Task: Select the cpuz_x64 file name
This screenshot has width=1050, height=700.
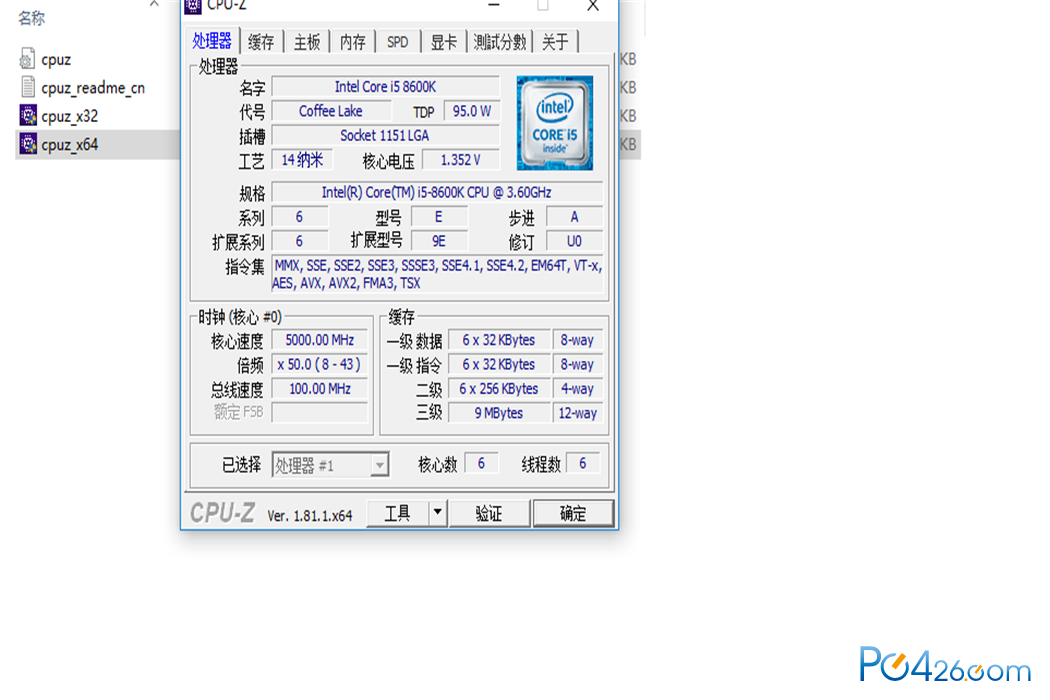Action: pos(70,145)
